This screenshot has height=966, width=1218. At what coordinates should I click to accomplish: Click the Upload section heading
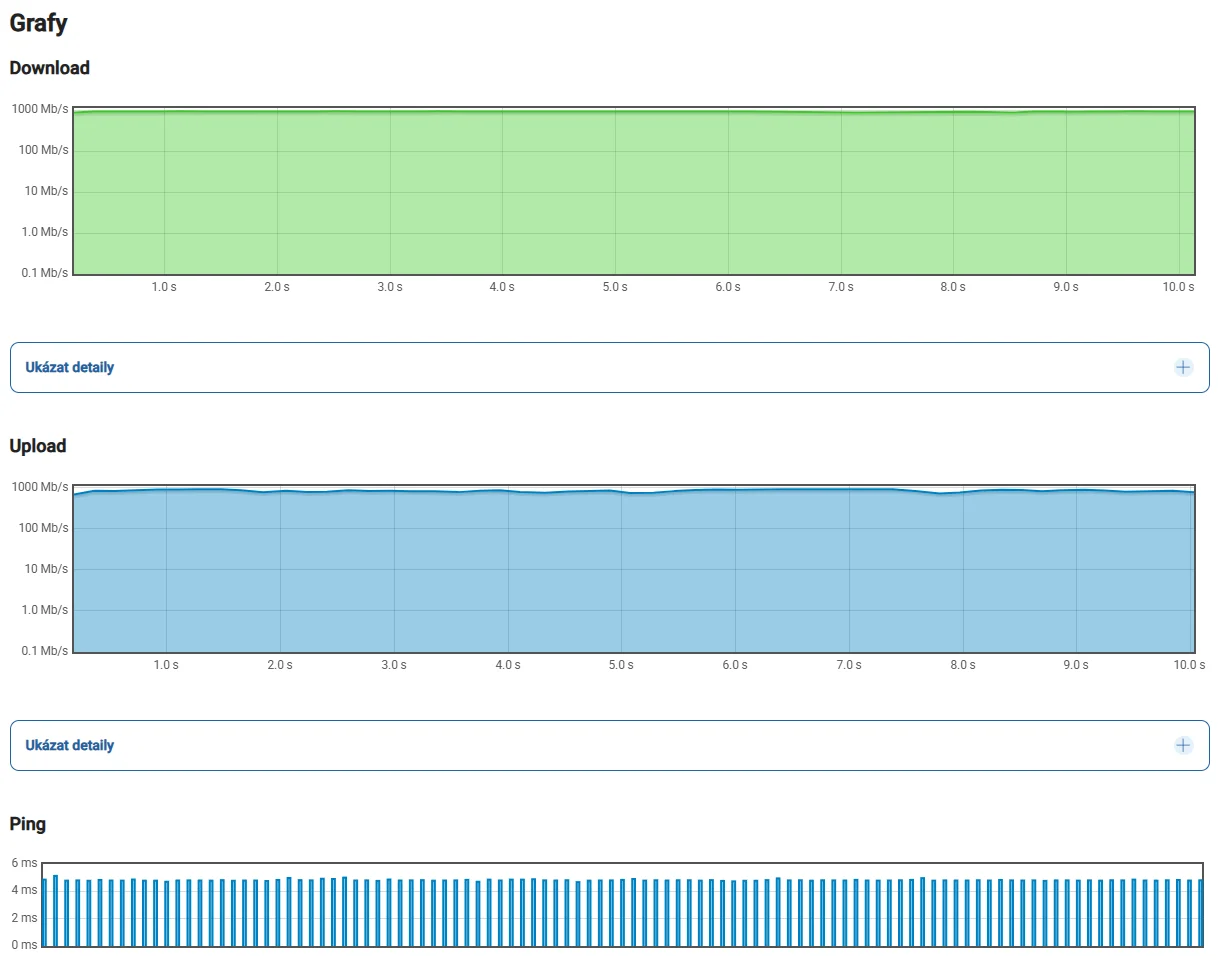[x=38, y=446]
